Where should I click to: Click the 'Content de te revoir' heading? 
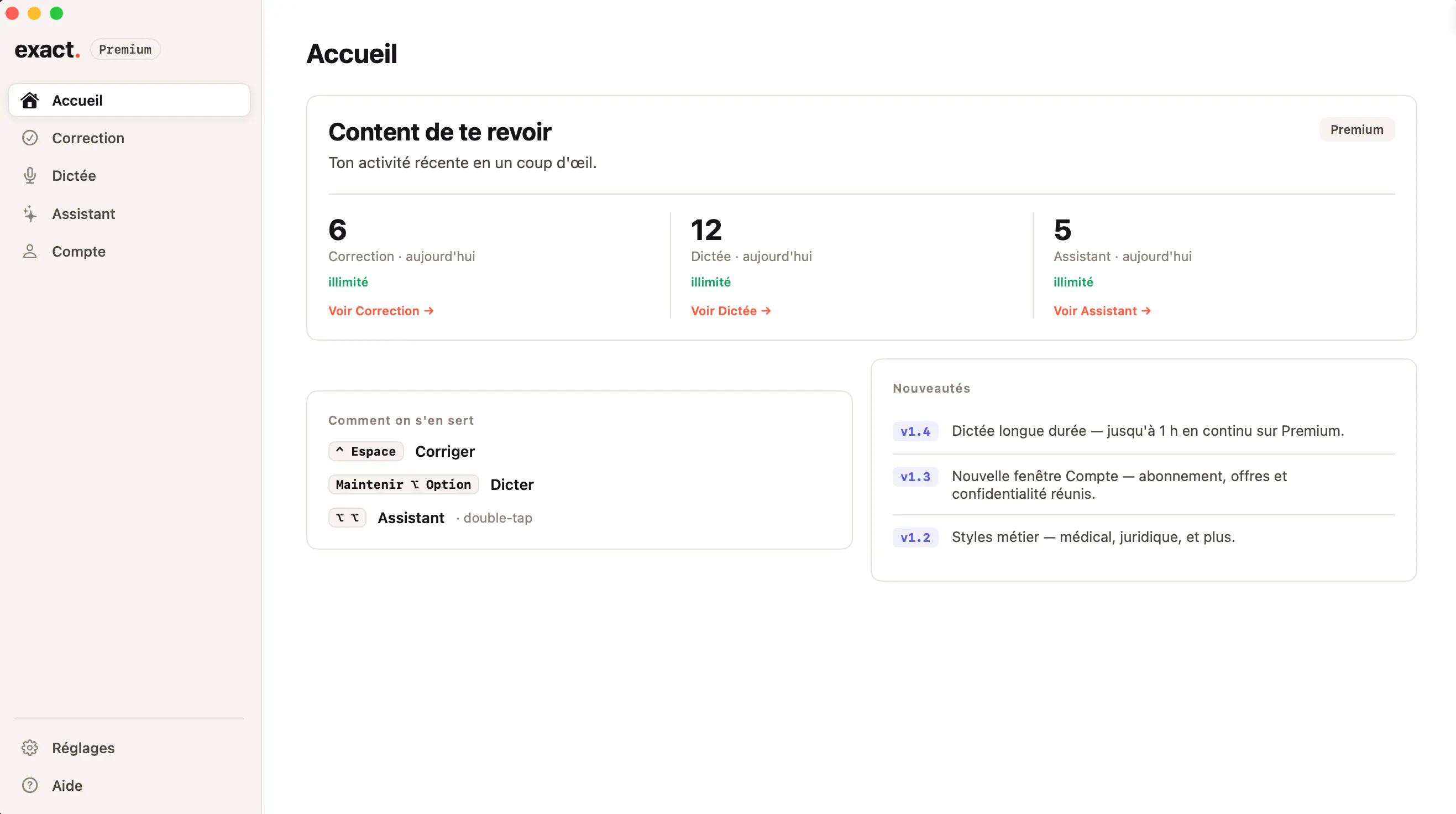tap(440, 132)
